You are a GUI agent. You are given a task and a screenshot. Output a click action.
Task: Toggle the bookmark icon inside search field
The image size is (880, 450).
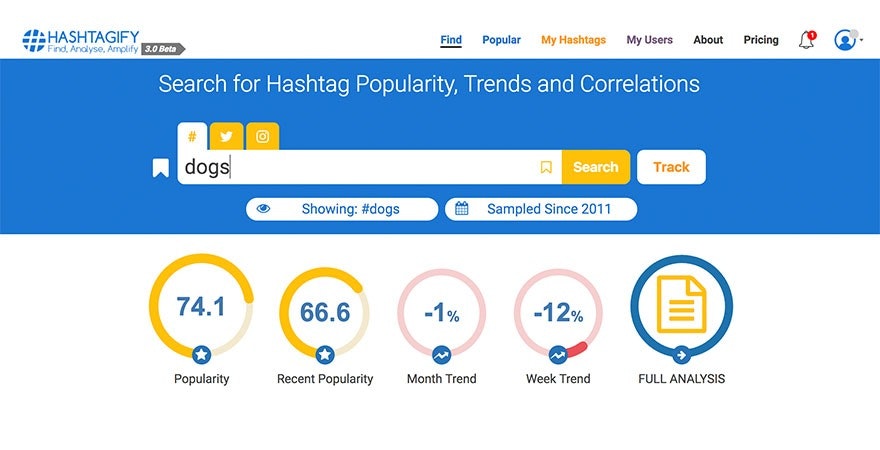(x=546, y=168)
